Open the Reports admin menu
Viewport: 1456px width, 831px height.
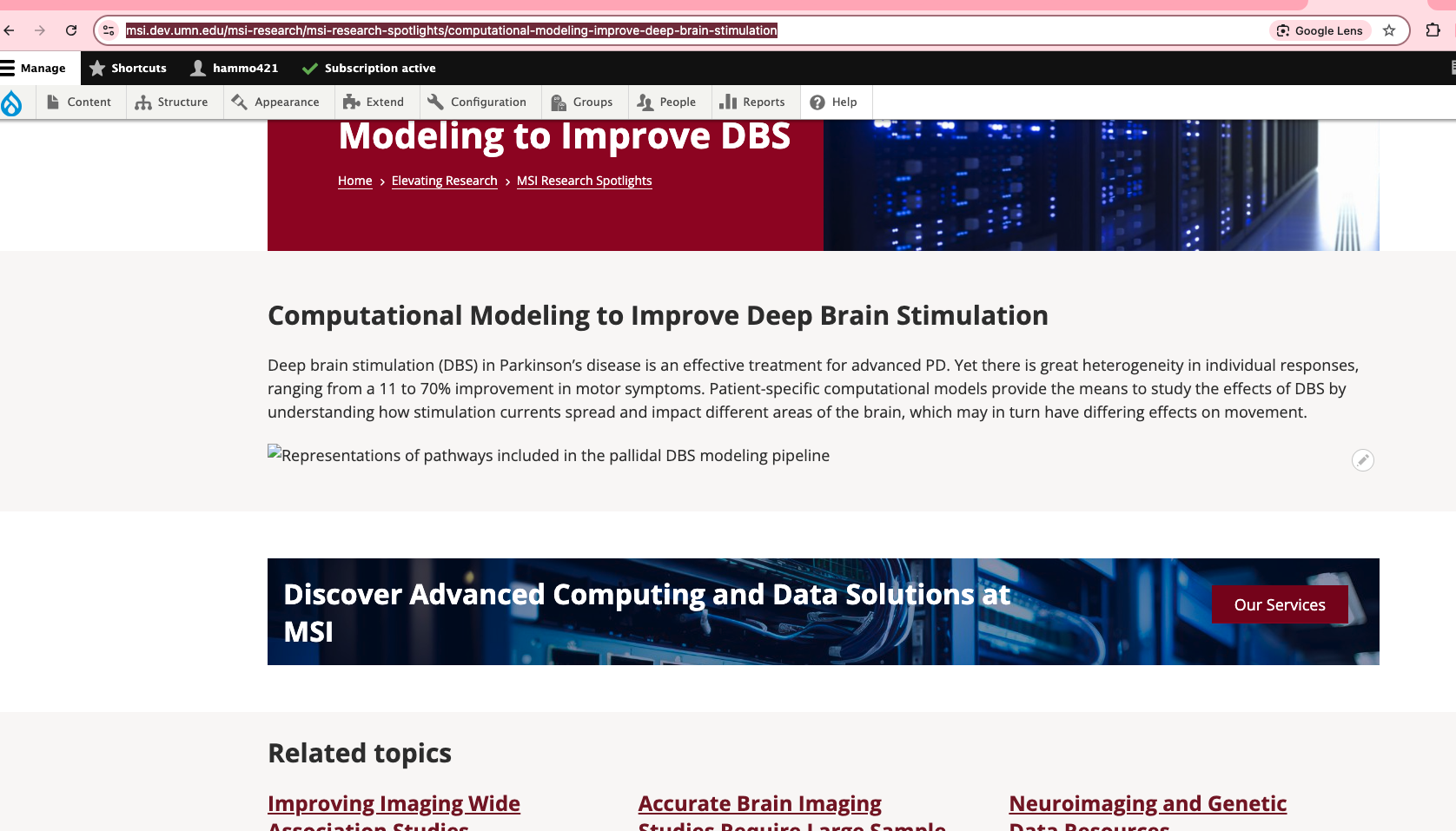tap(753, 102)
